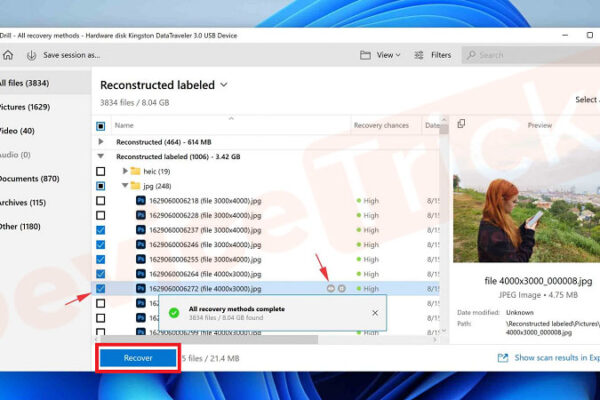Viewport: 600px width, 400px height.
Task: Expand the Reconstructed (464) group
Action: [x=101, y=142]
